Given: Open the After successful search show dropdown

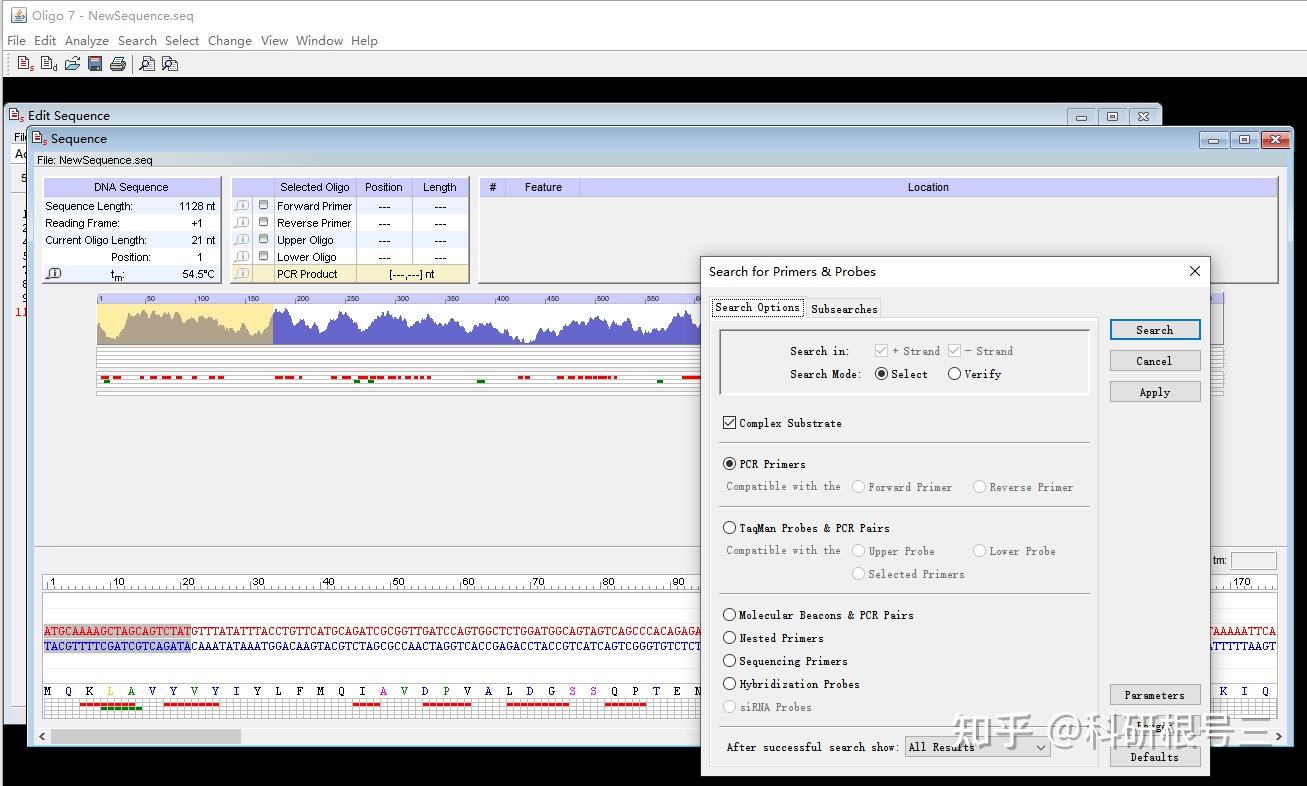Looking at the screenshot, I should click(x=977, y=747).
